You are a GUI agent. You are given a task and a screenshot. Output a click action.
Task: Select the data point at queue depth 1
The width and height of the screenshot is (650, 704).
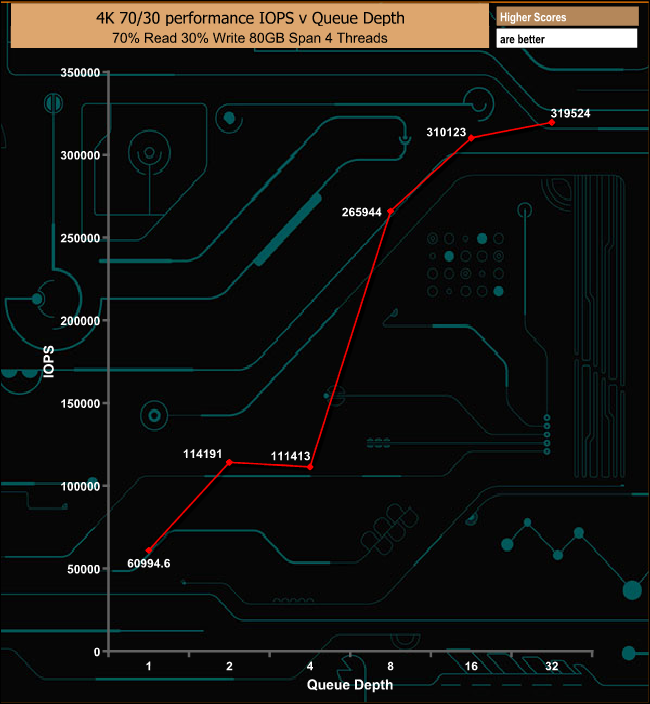(x=149, y=550)
